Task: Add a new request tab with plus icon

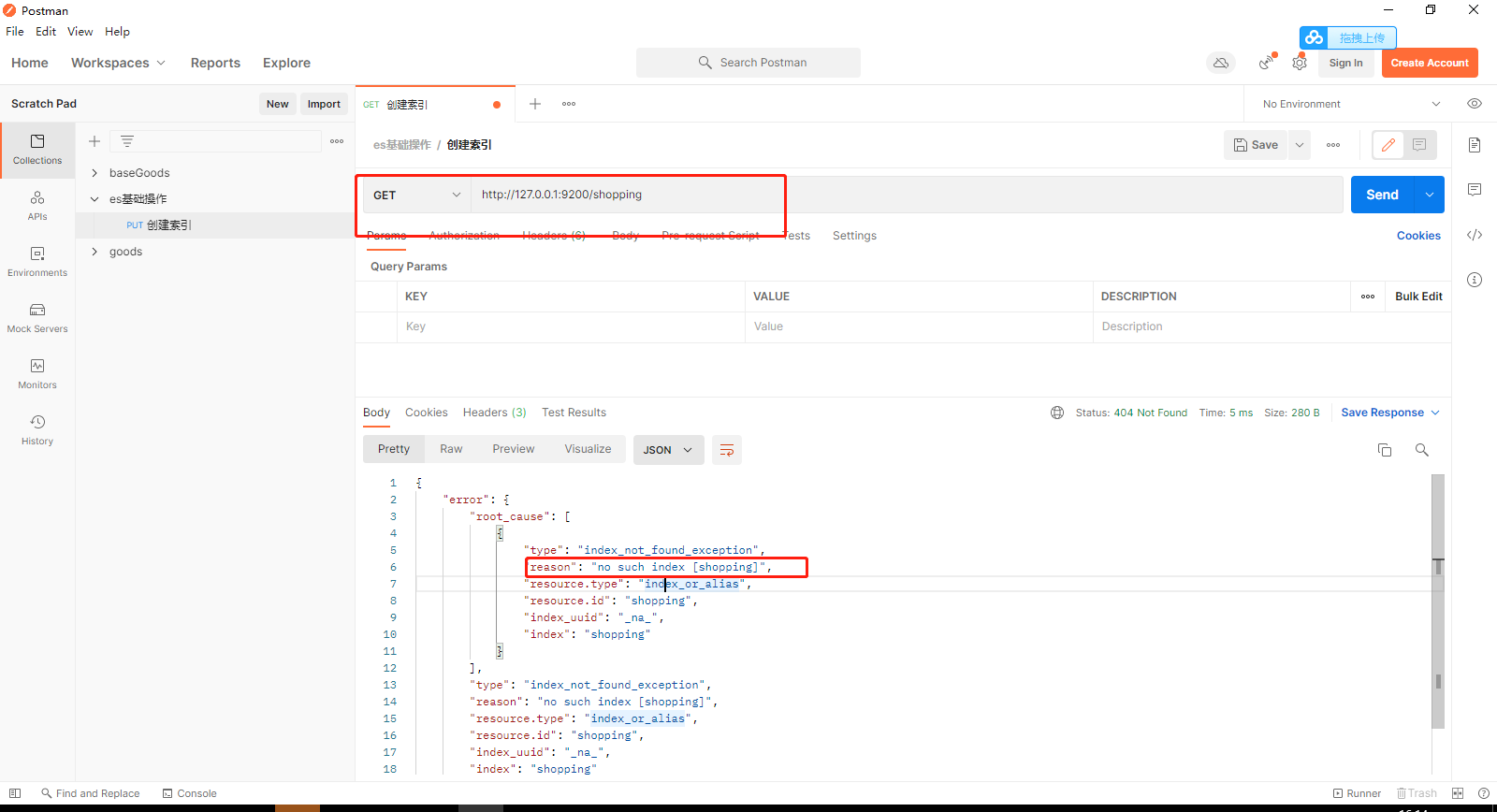Action: tap(535, 104)
